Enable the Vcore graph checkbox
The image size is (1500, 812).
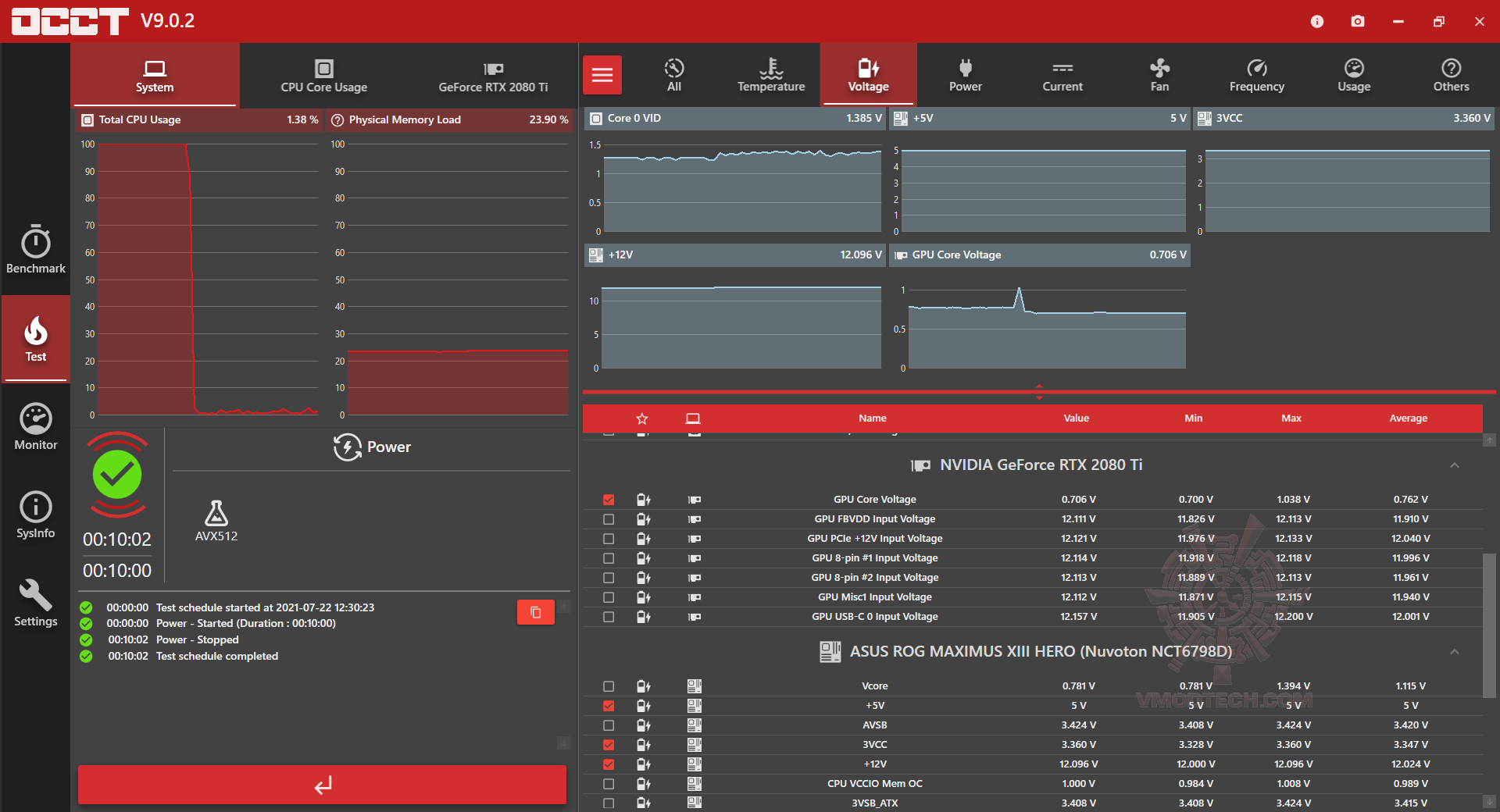pyautogui.click(x=609, y=686)
